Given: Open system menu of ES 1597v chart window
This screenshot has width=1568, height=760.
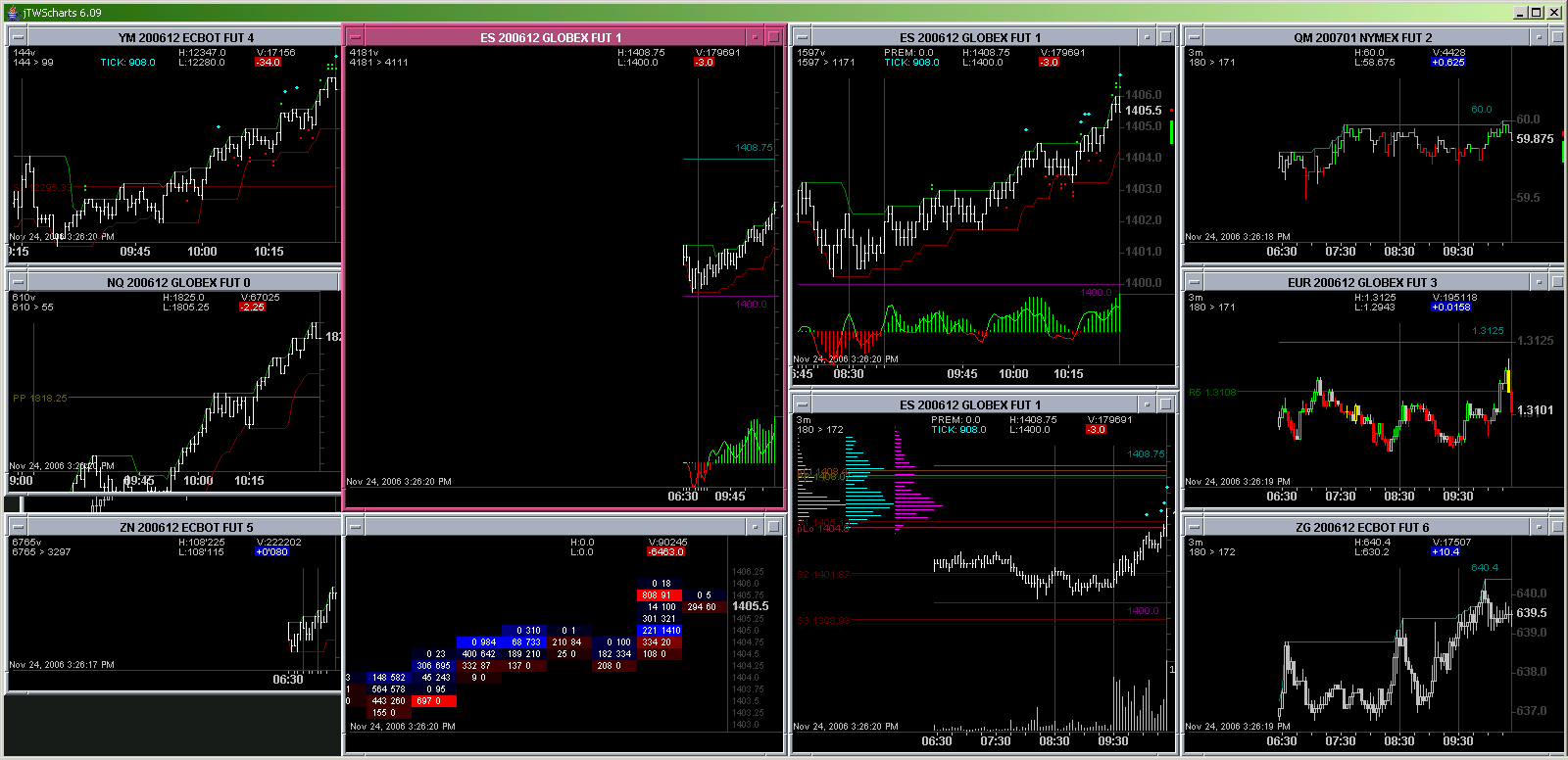Looking at the screenshot, I should click(x=803, y=36).
